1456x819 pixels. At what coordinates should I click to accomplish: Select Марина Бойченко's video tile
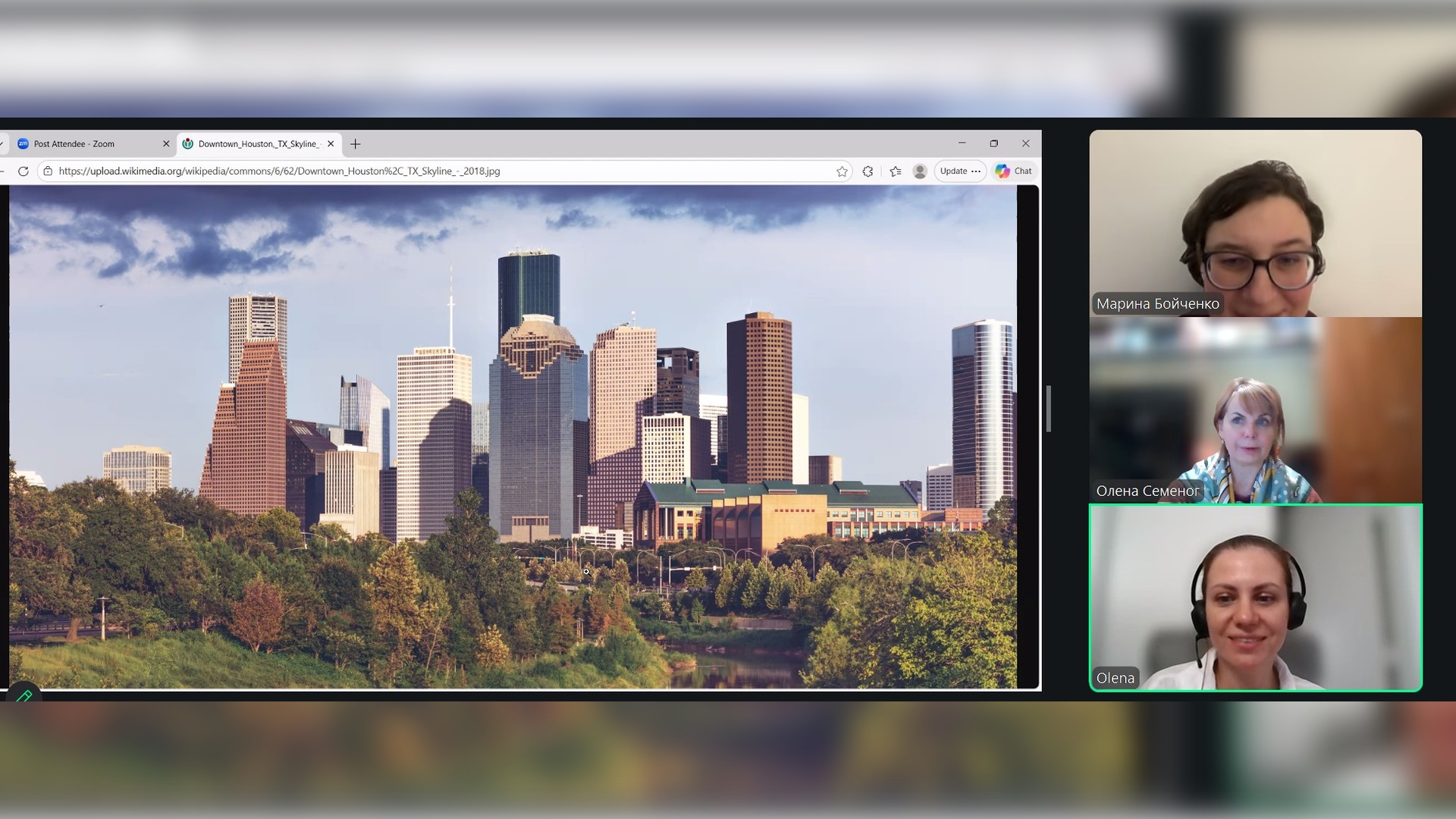pyautogui.click(x=1255, y=223)
